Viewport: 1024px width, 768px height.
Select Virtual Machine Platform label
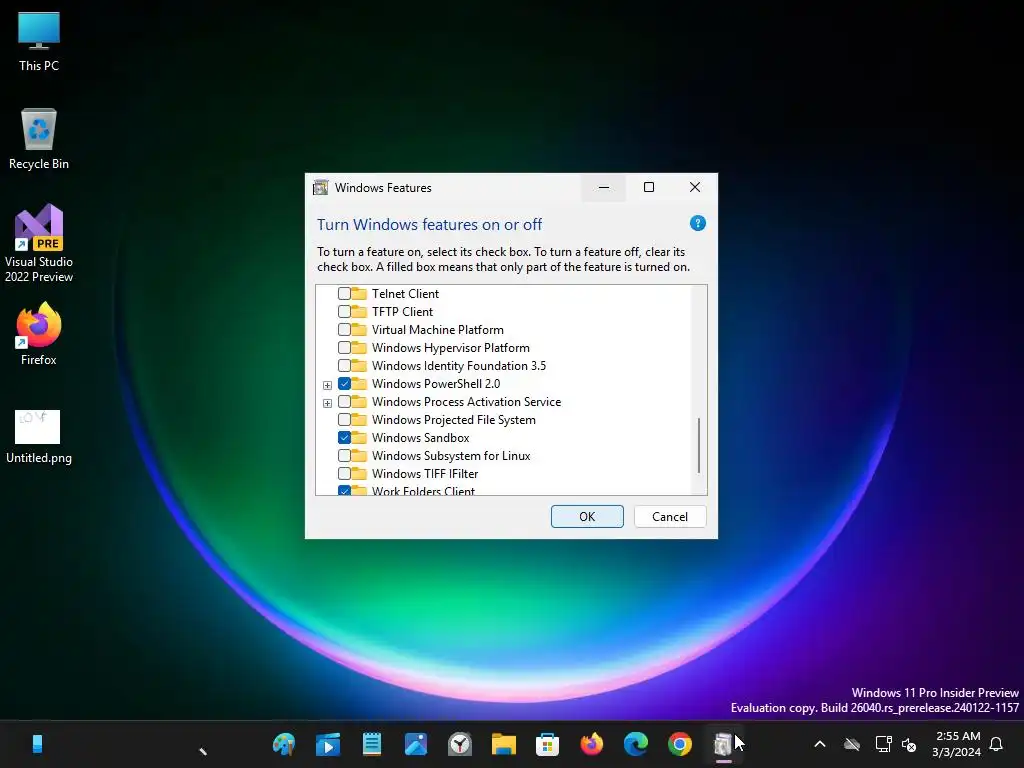tap(438, 330)
